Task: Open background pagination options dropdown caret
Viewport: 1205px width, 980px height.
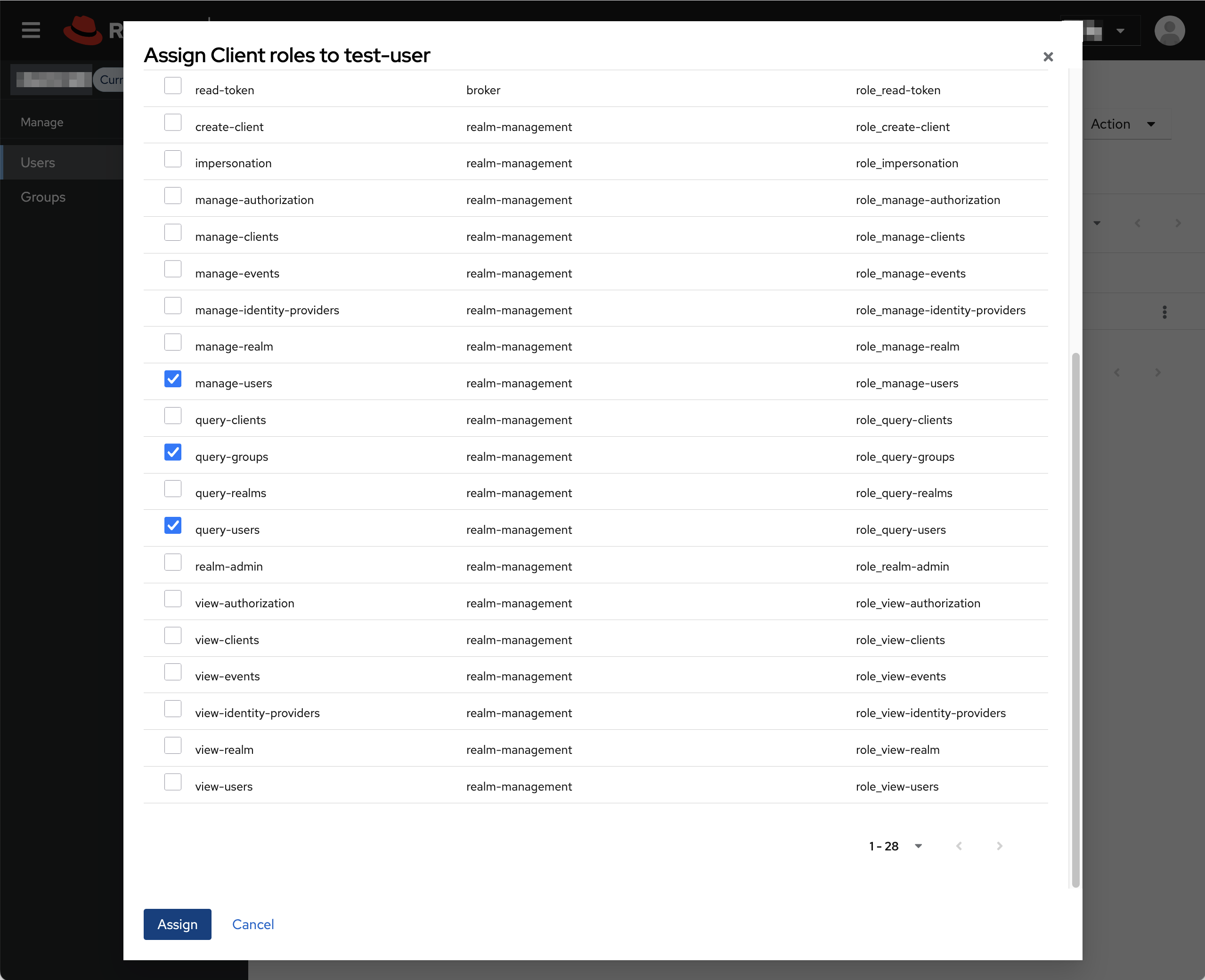Action: 1097,223
